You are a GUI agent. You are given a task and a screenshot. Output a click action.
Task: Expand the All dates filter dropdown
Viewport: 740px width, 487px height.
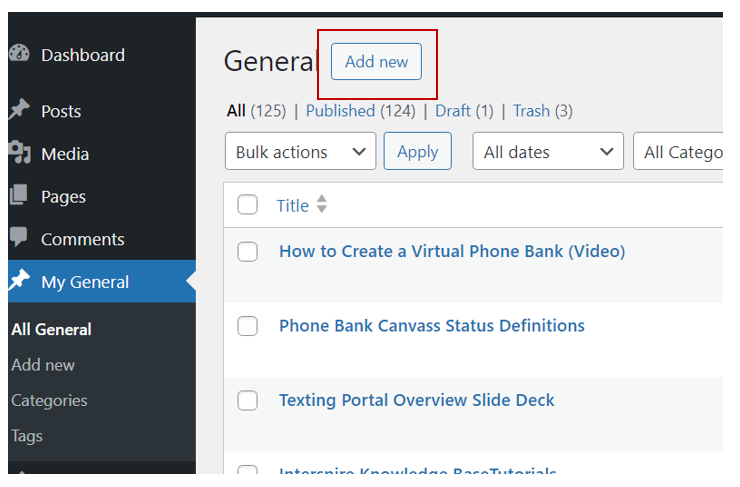click(x=547, y=151)
